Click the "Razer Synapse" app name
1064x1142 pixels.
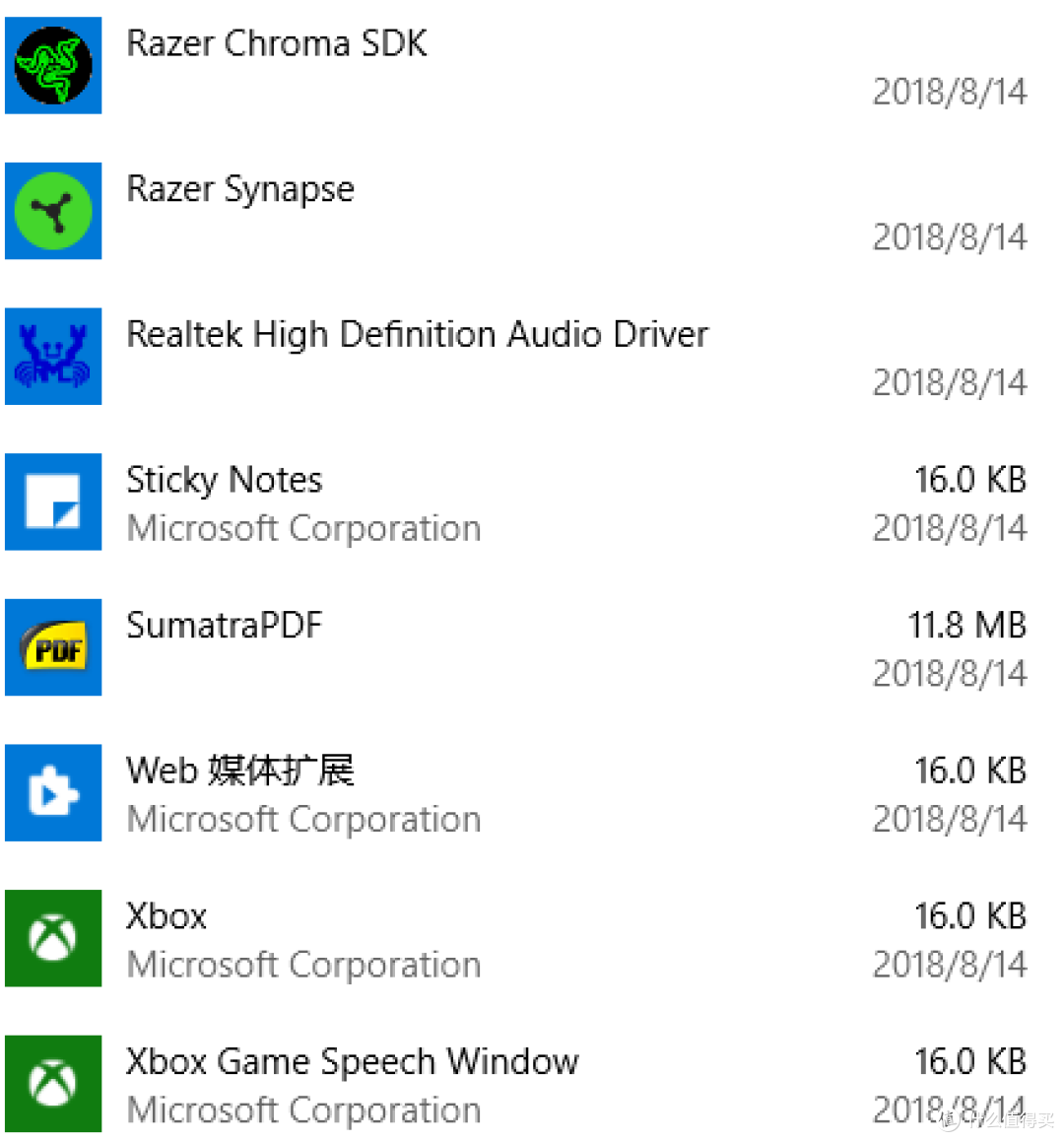(240, 190)
